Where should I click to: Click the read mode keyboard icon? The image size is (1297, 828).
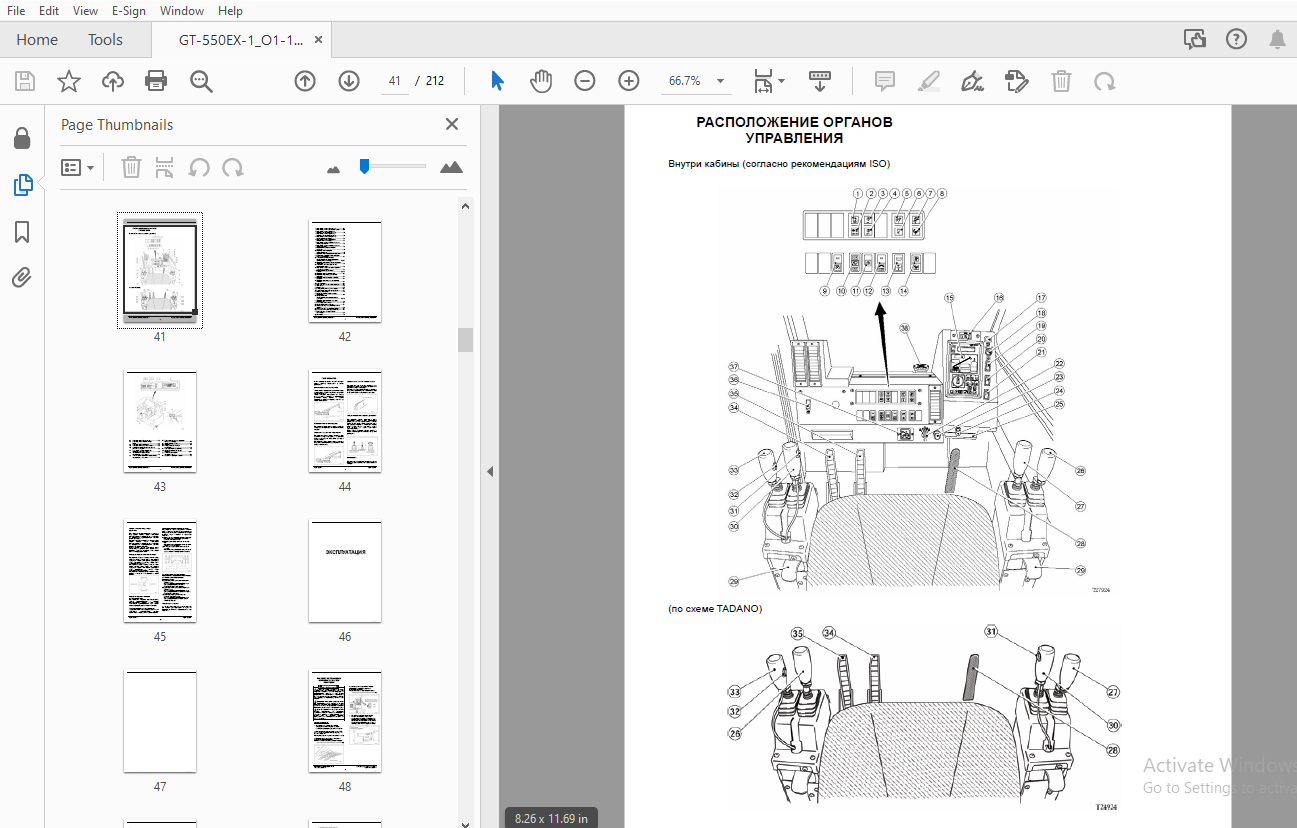pyautogui.click(x=820, y=81)
